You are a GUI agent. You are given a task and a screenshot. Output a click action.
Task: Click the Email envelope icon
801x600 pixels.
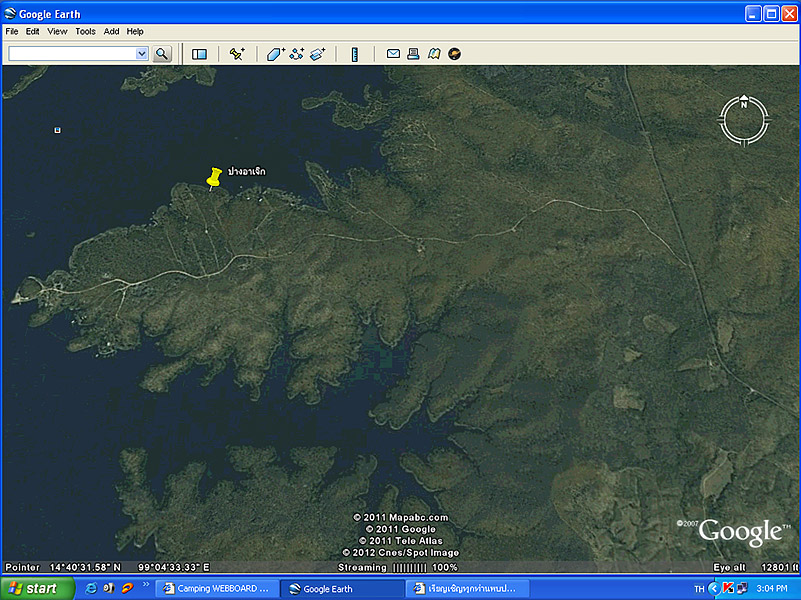click(x=393, y=54)
